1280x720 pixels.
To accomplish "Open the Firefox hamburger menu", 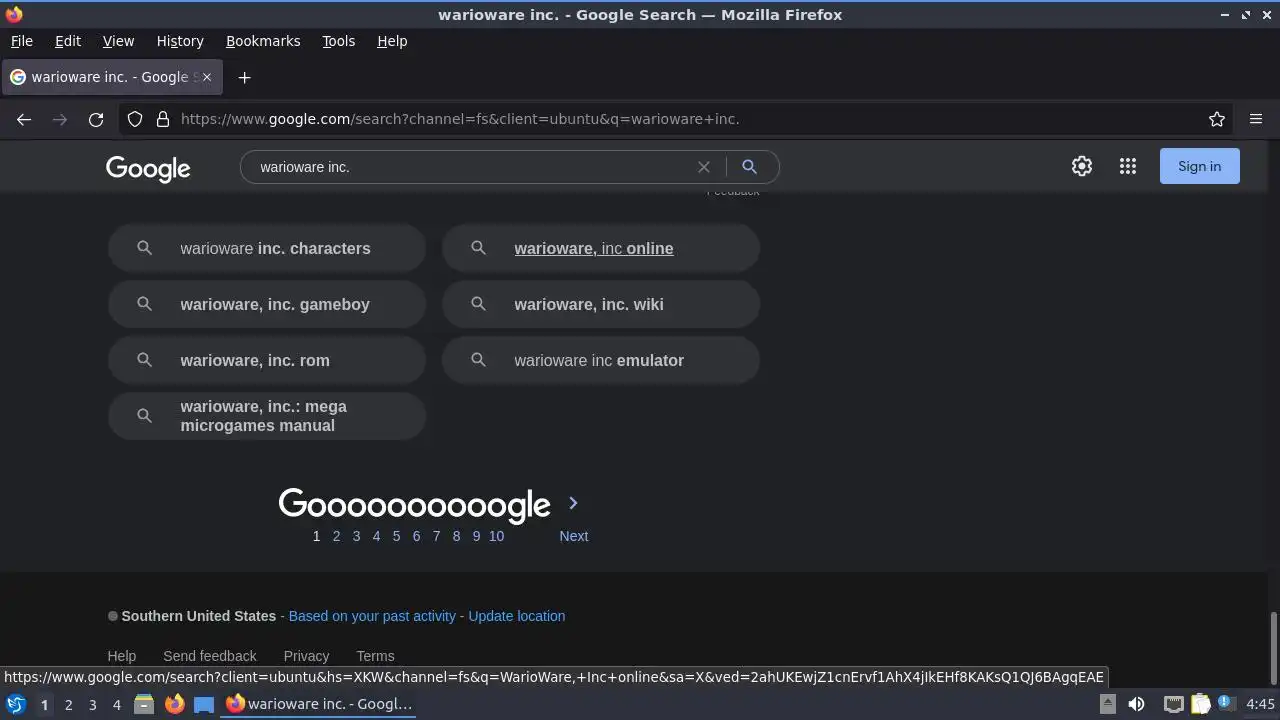I will (x=1256, y=119).
